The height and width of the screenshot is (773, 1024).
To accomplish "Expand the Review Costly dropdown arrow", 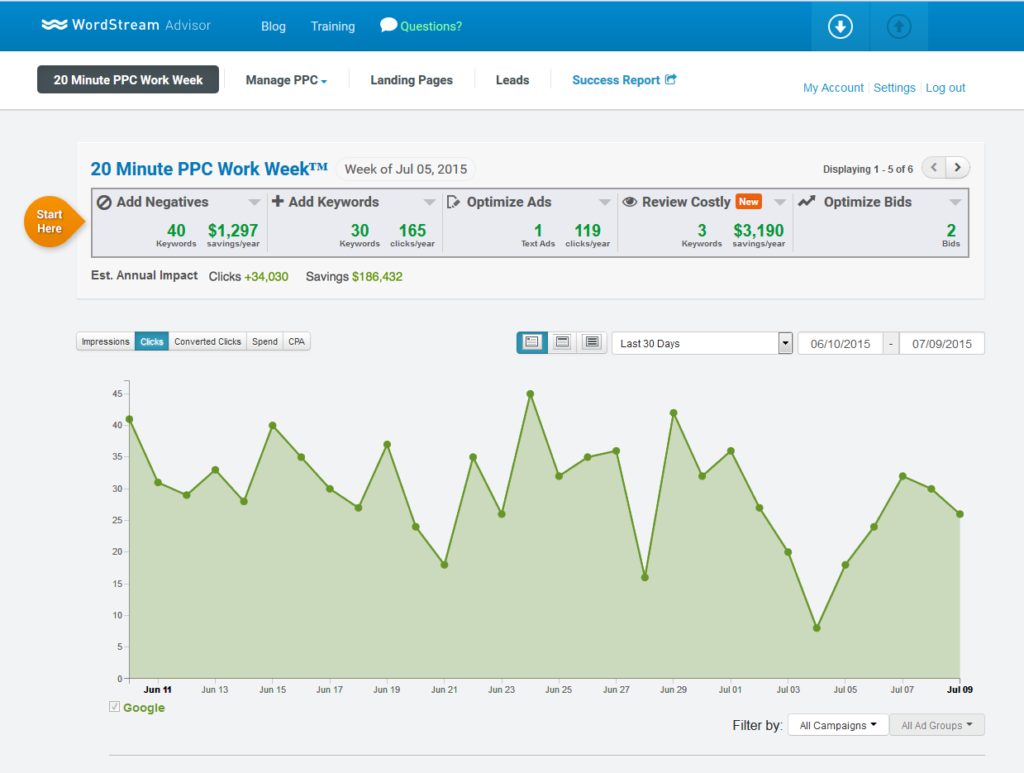I will point(780,202).
